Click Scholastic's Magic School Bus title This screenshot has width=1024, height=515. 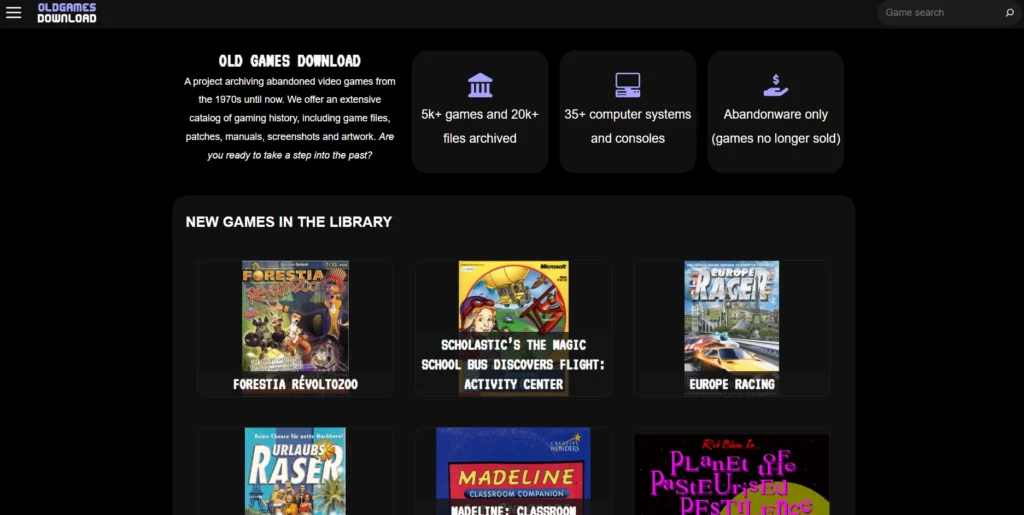513,364
